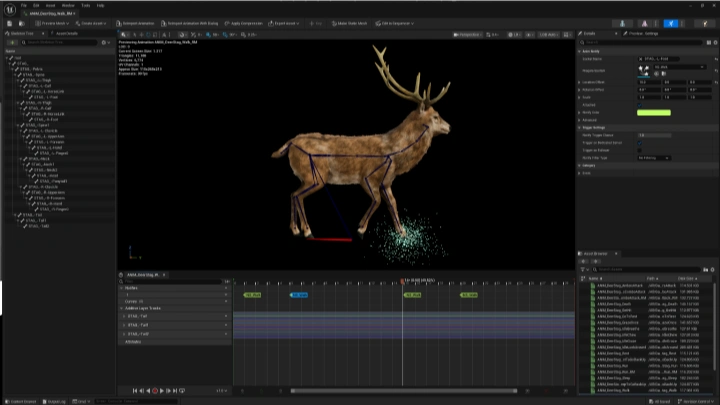The image size is (720, 405).
Task: Open the Create Asset dropdown
Action: (90, 23)
